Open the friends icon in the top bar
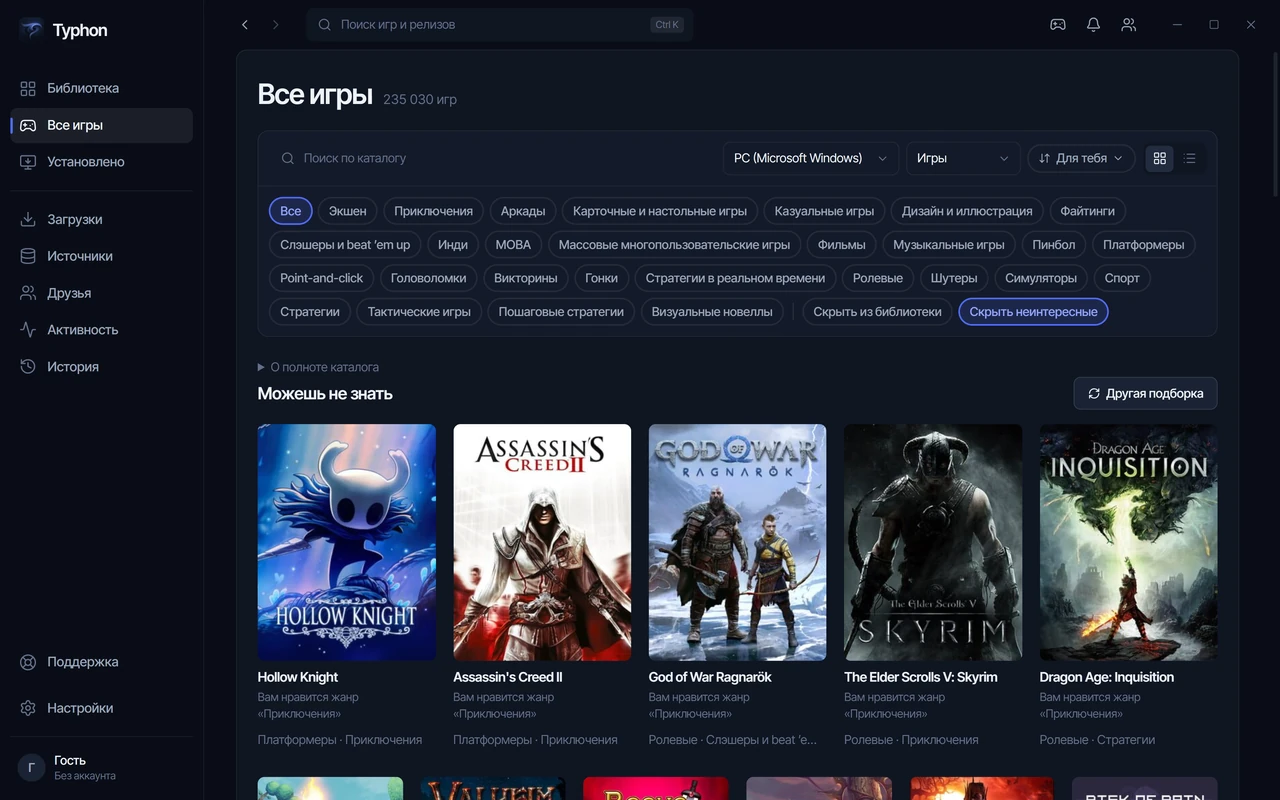1280x800 pixels. [x=1129, y=24]
